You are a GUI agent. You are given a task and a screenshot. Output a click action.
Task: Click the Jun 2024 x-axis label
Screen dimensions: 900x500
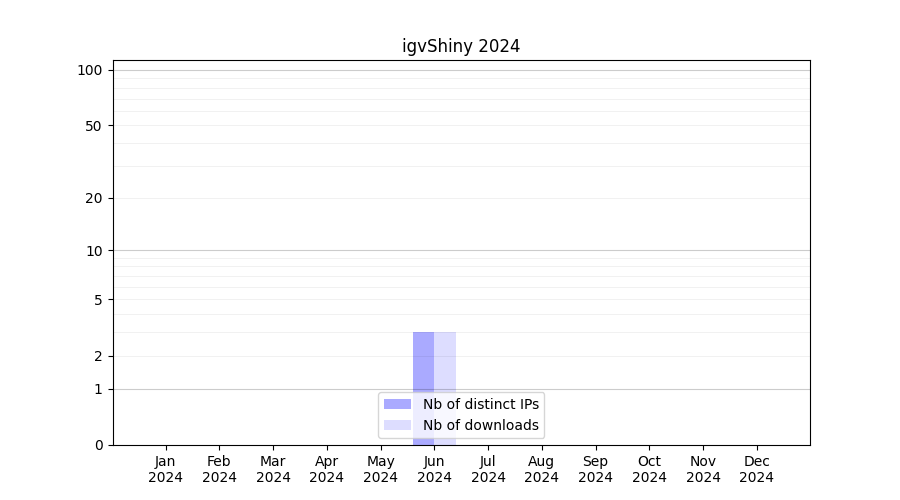[434, 469]
